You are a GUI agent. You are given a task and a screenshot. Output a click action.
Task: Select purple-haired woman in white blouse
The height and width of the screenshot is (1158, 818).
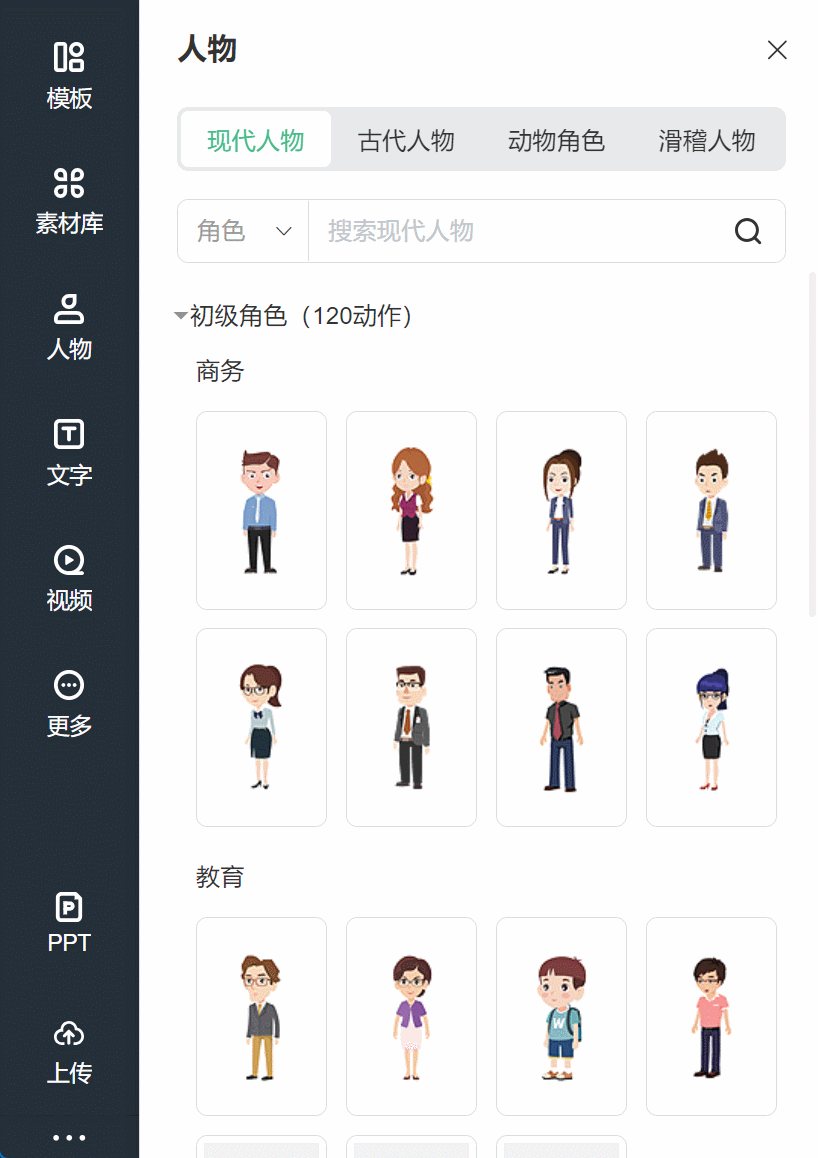tap(711, 727)
